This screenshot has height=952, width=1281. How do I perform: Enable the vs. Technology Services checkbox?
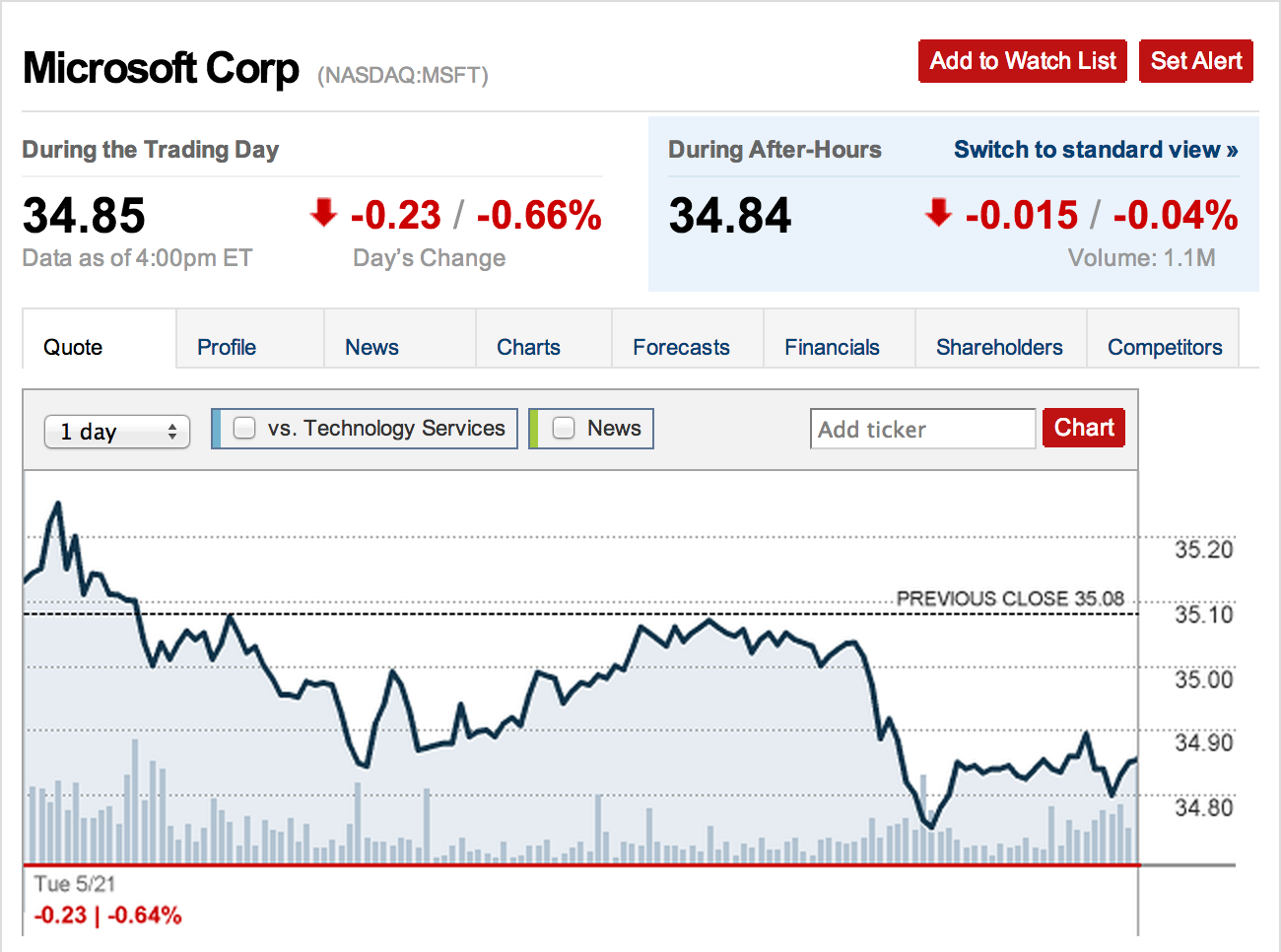[244, 428]
